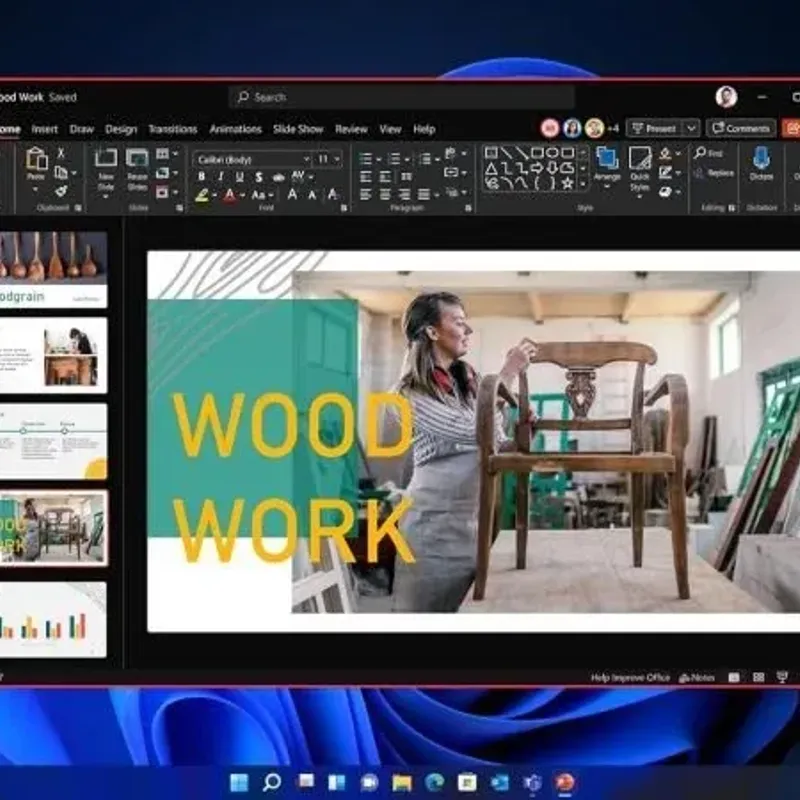The width and height of the screenshot is (800, 800).
Task: Clear all formatting icon in Font group
Action: [333, 194]
